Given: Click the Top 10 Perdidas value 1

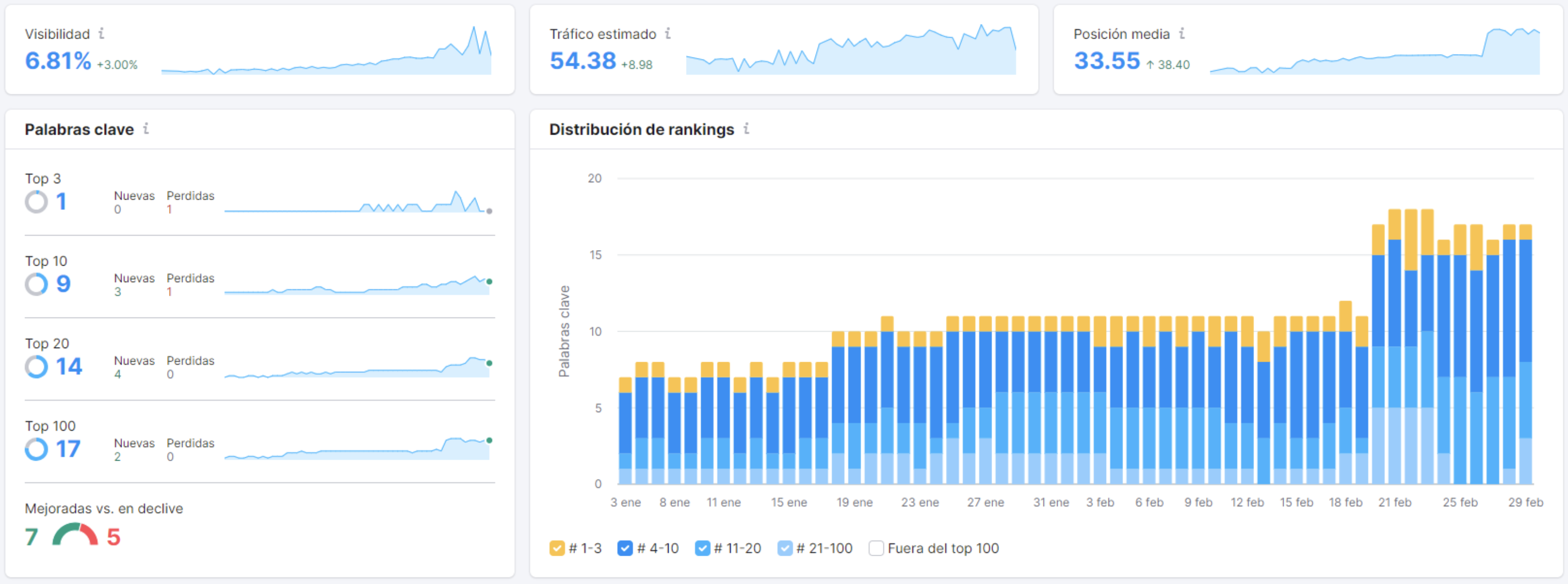Looking at the screenshot, I should 169,292.
